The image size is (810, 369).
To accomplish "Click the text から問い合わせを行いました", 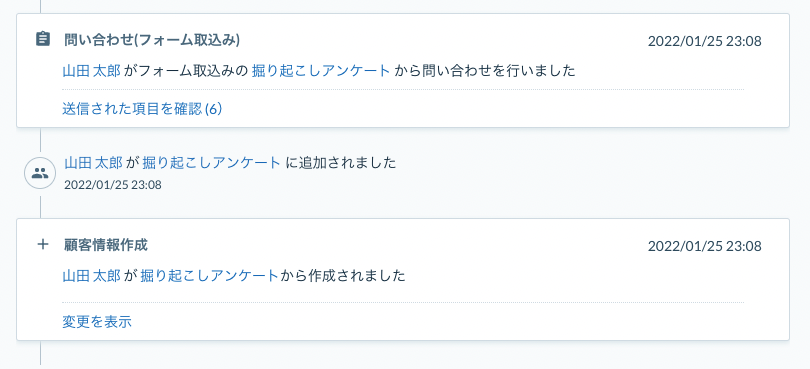I will point(485,71).
